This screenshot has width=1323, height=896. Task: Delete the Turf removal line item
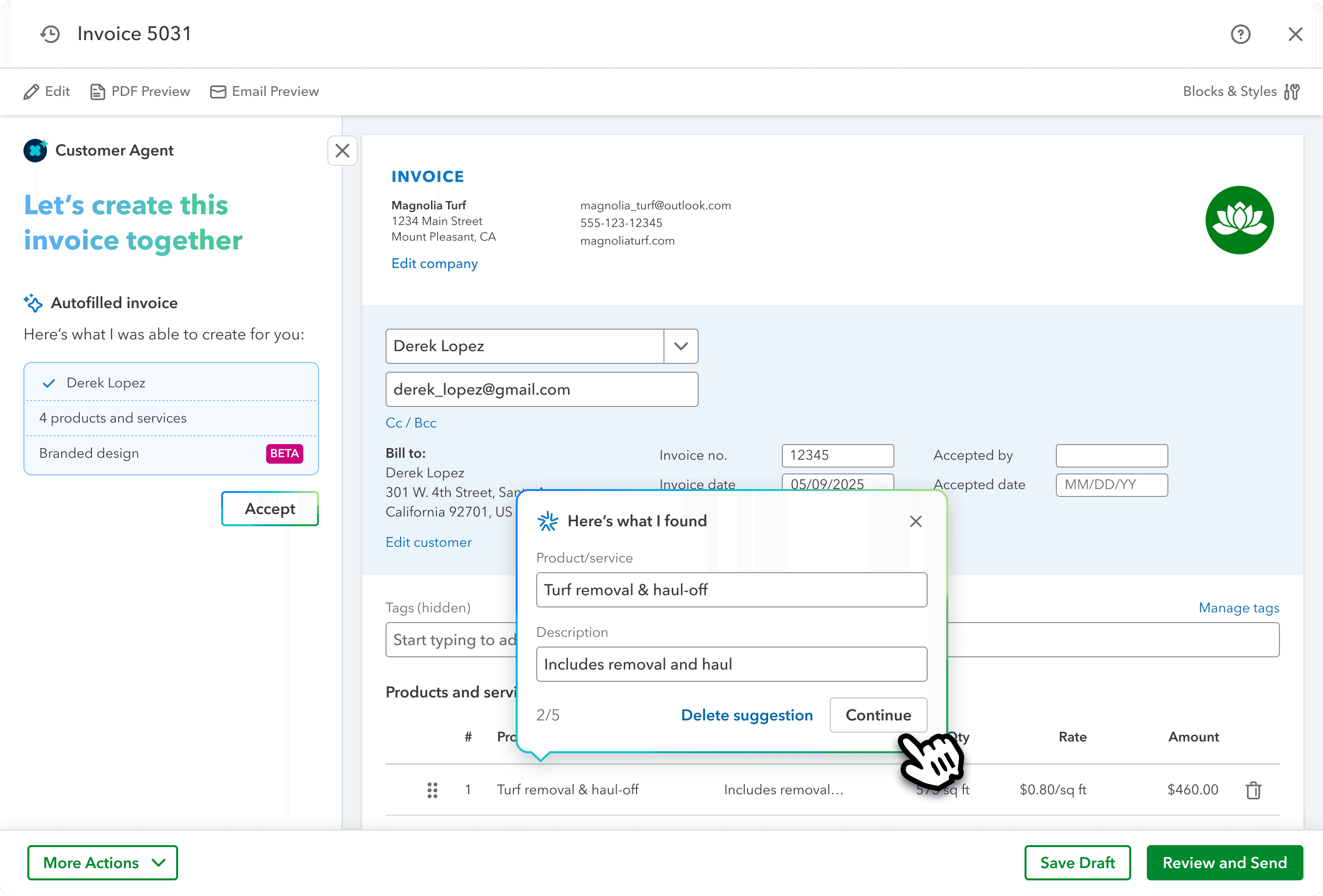[x=1253, y=790]
